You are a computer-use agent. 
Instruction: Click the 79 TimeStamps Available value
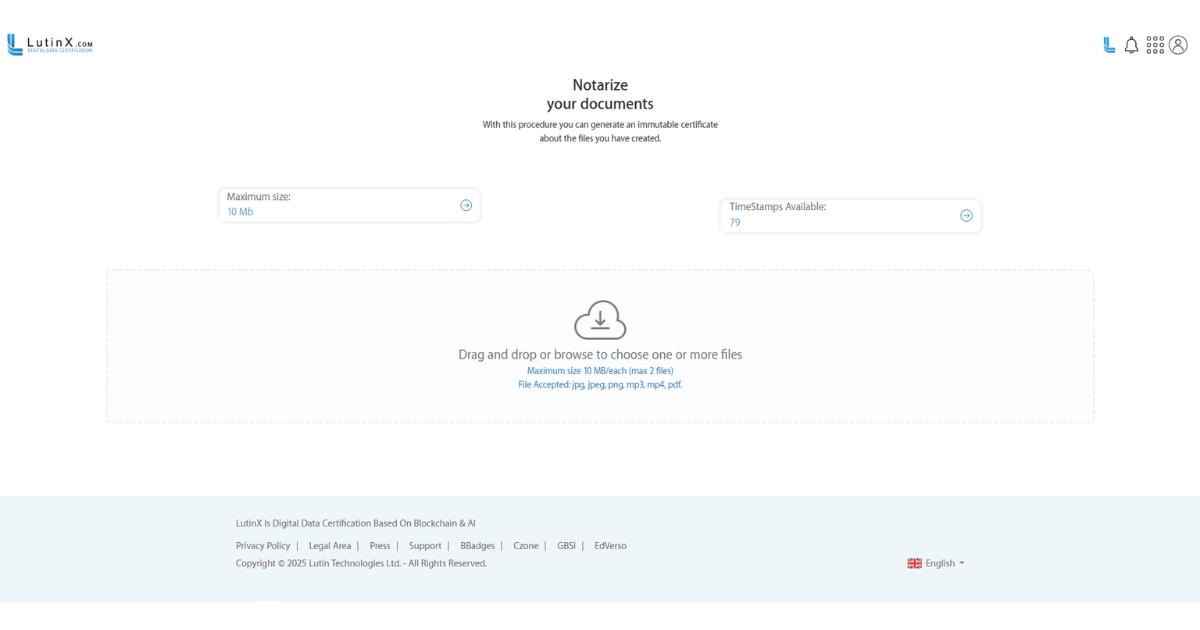(735, 222)
